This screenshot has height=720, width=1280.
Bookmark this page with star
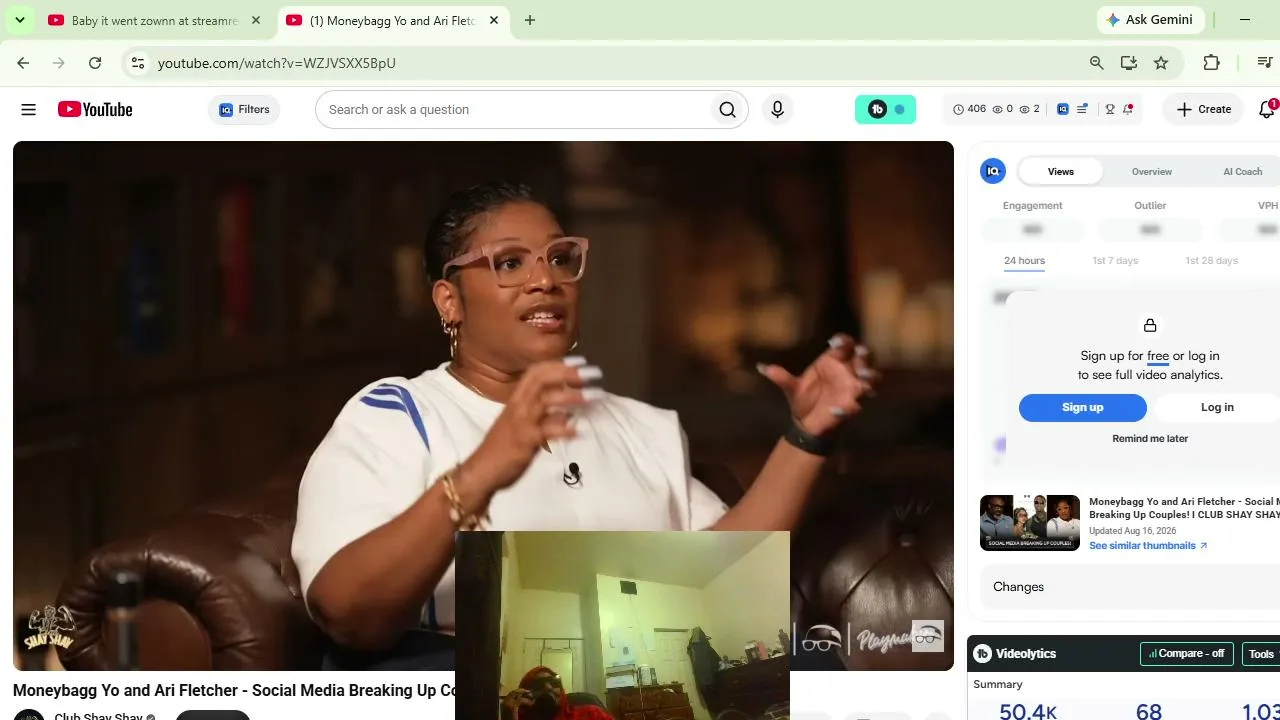point(1161,63)
